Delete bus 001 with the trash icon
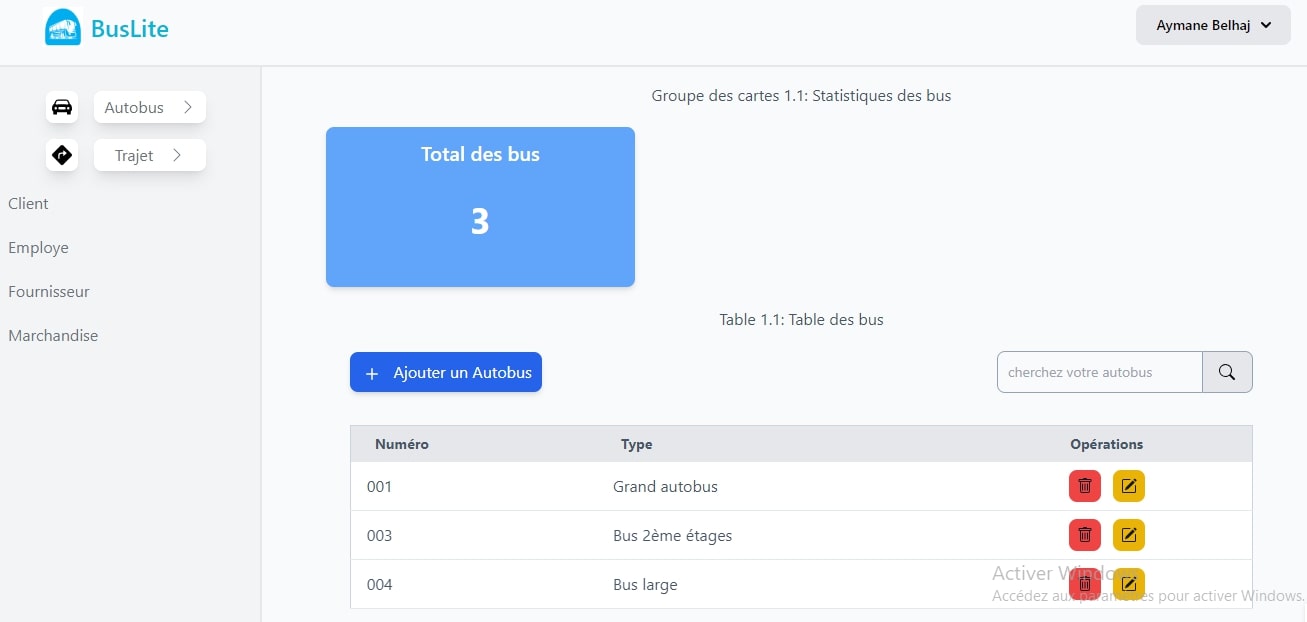 1085,486
